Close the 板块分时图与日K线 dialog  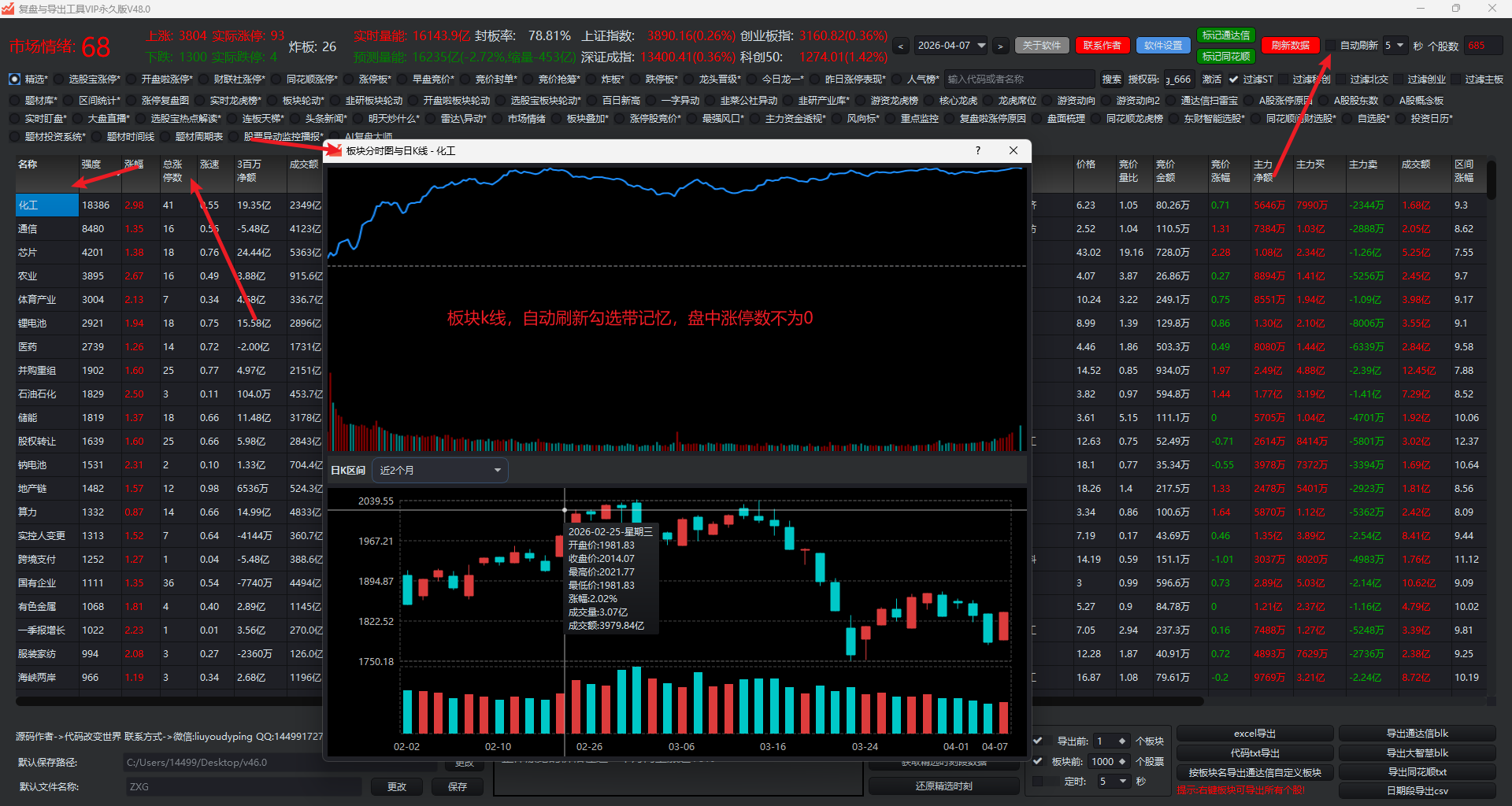tap(1014, 150)
